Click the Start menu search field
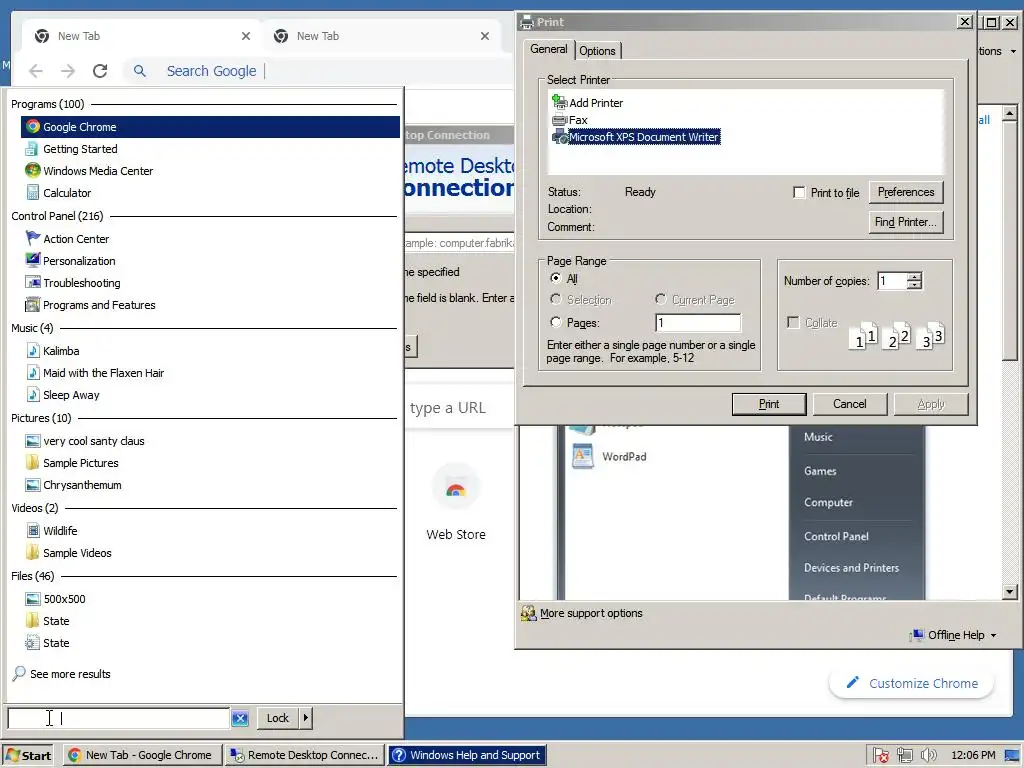 pyautogui.click(x=118, y=718)
